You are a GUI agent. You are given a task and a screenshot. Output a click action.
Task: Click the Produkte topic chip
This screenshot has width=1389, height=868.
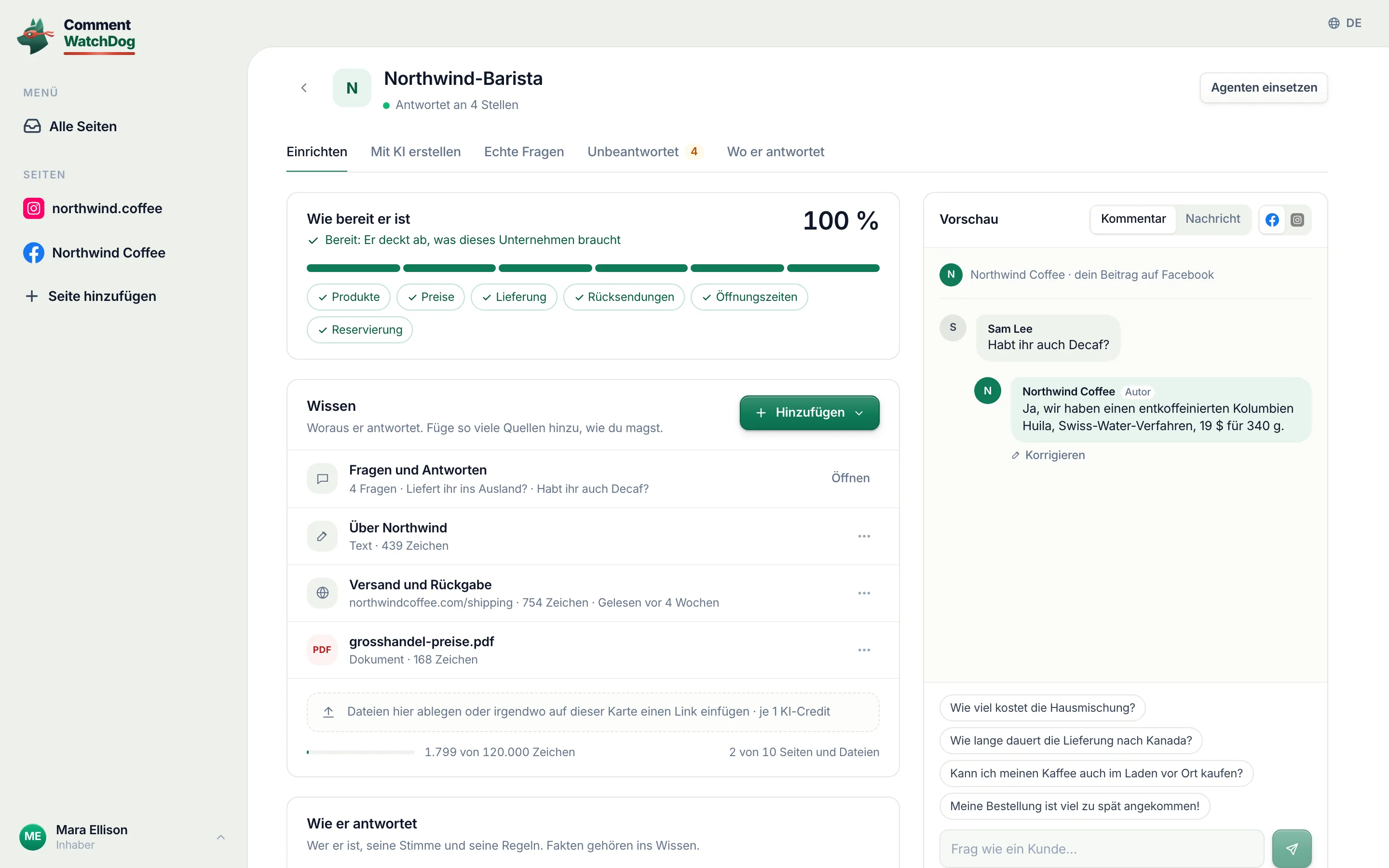coord(348,297)
